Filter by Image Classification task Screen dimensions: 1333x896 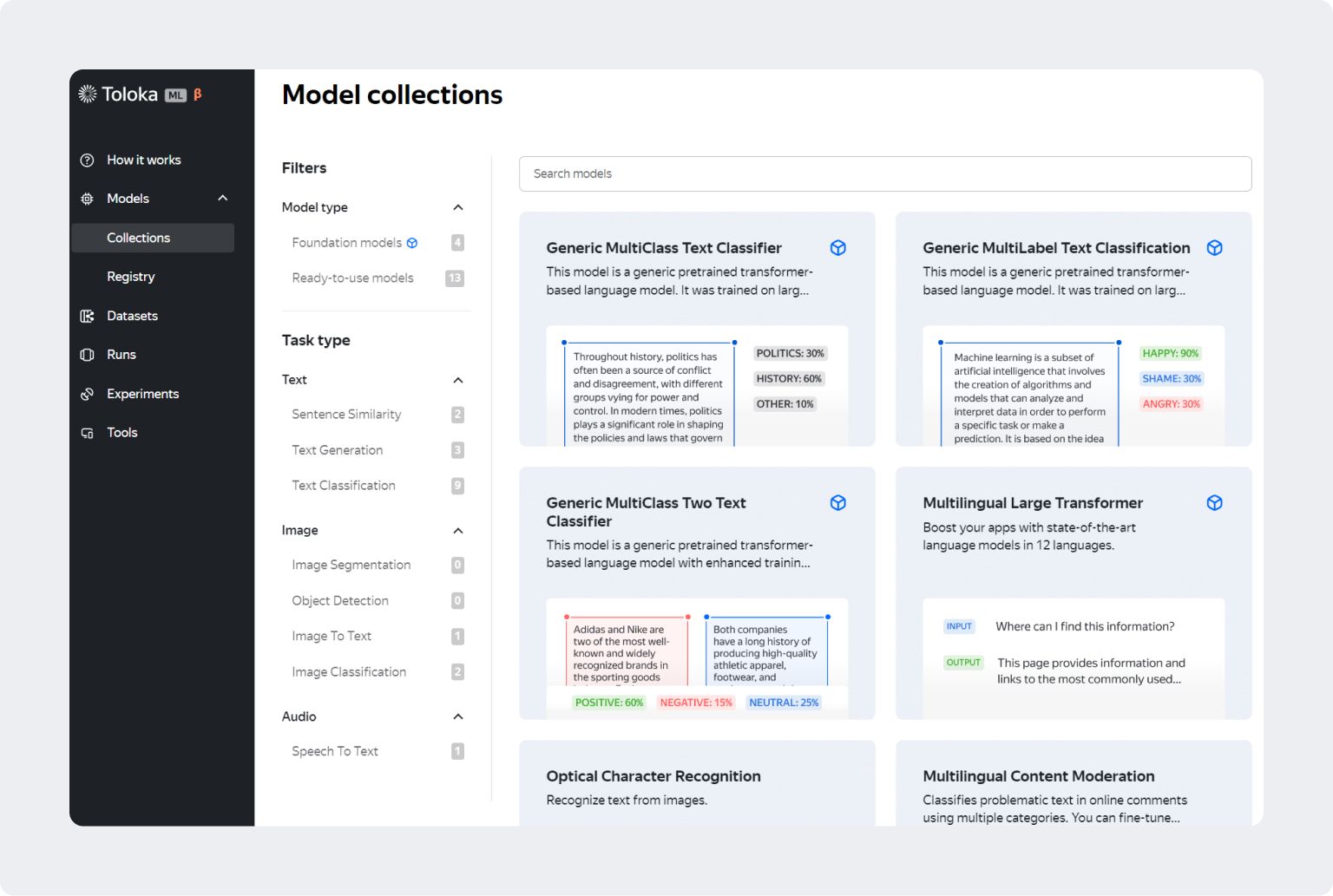[349, 672]
